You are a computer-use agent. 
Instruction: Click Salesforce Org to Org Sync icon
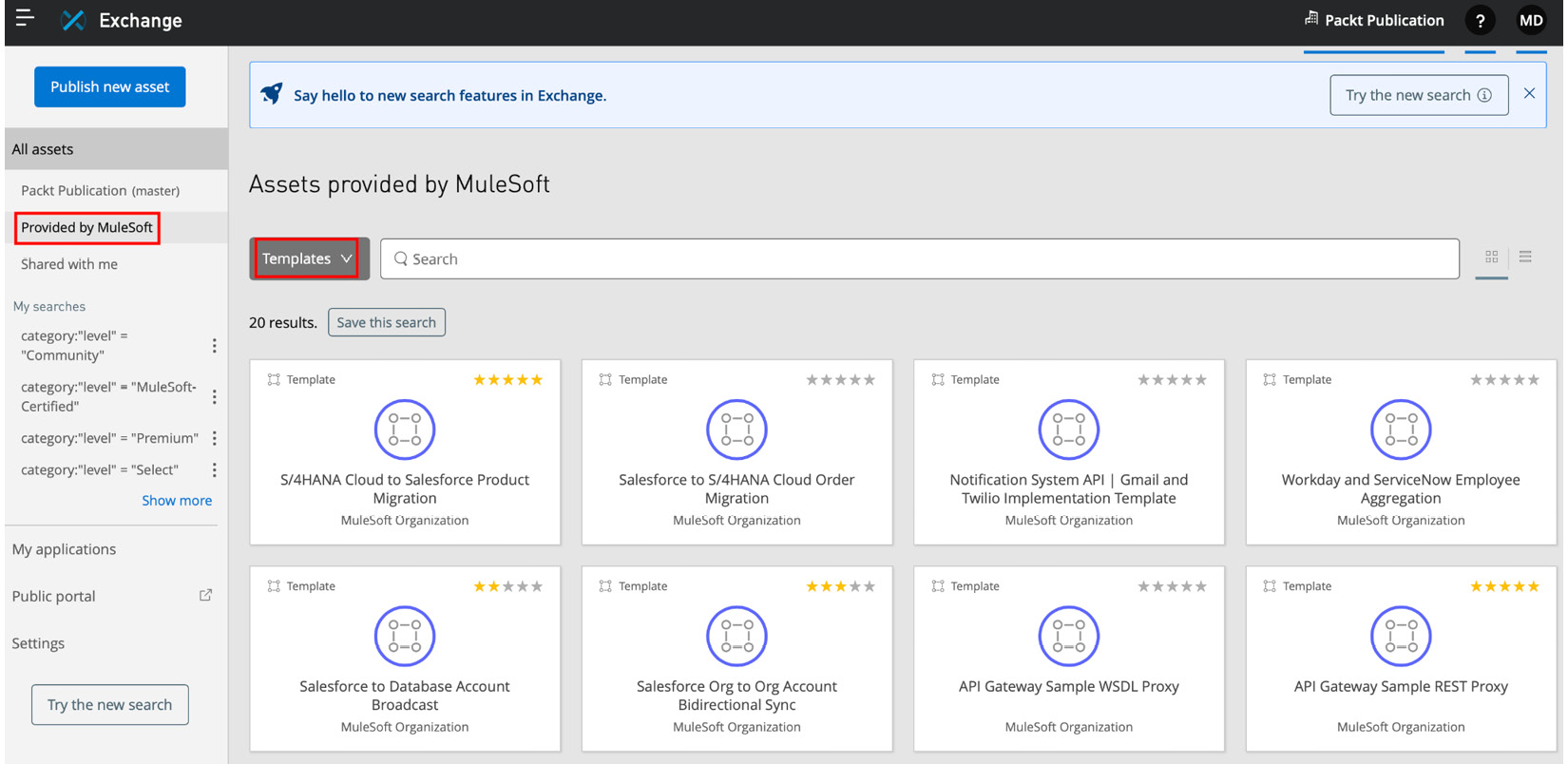coord(736,636)
